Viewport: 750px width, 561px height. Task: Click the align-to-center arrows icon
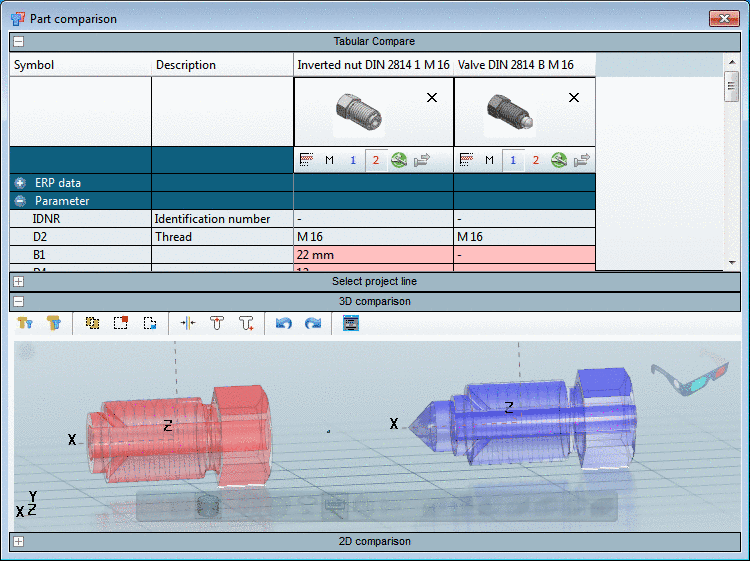(188, 324)
